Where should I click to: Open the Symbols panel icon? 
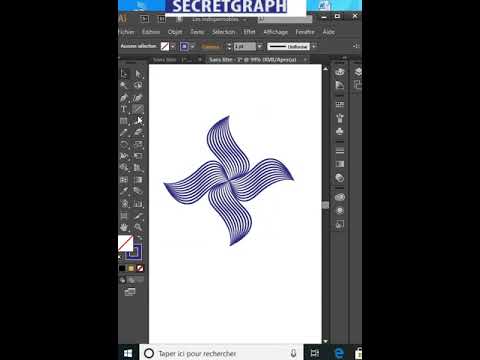pyautogui.click(x=340, y=131)
